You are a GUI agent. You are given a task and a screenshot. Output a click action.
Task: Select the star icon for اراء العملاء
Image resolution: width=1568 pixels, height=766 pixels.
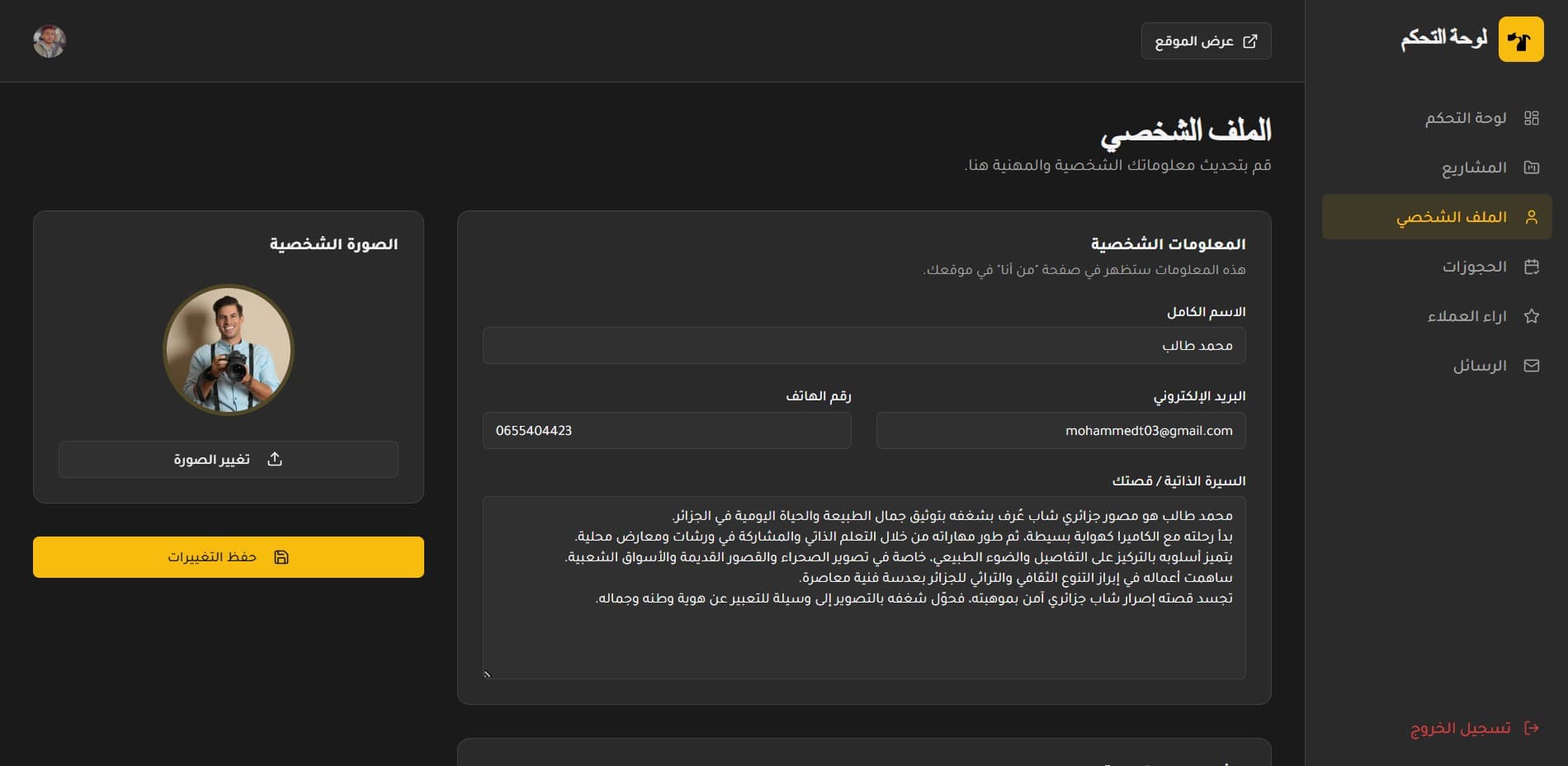click(x=1533, y=315)
